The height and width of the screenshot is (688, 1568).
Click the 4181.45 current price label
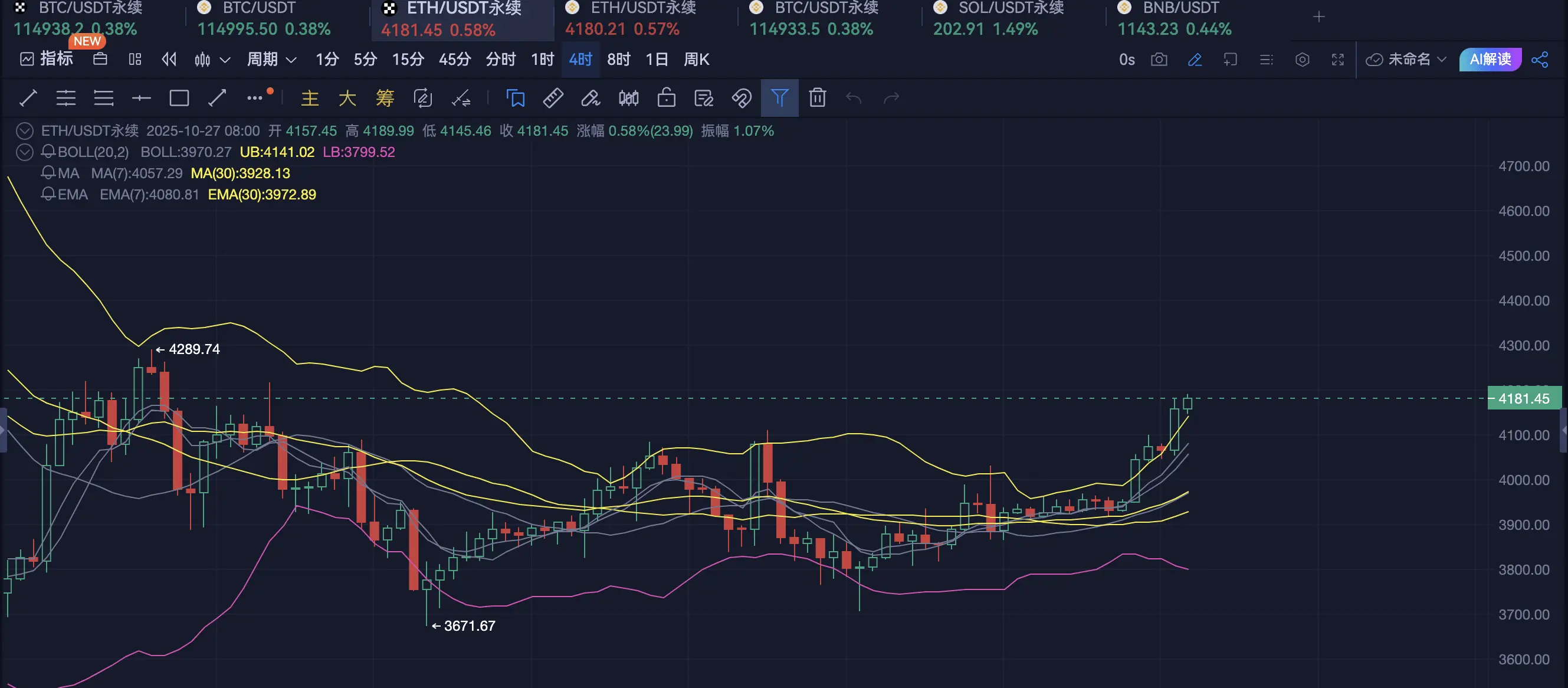coord(1524,399)
